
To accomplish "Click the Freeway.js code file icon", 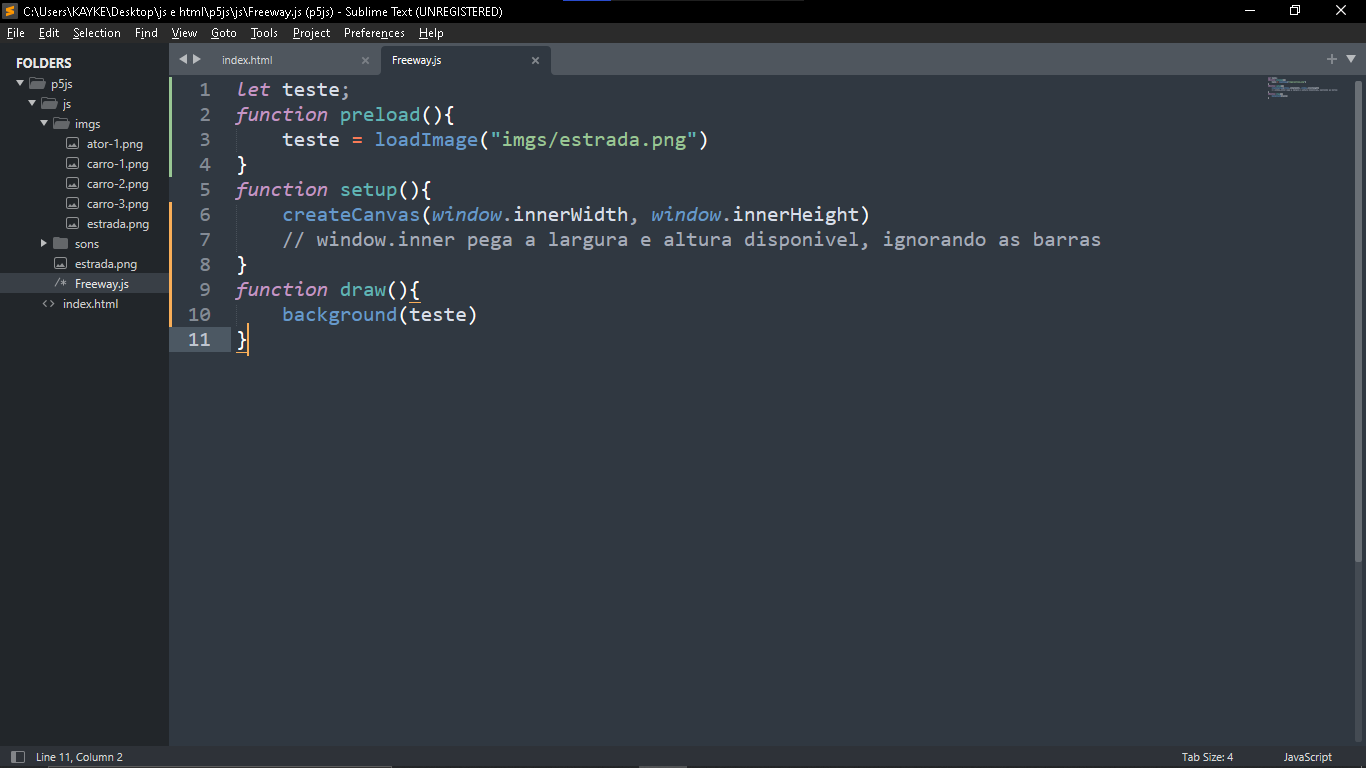I will pos(60,284).
